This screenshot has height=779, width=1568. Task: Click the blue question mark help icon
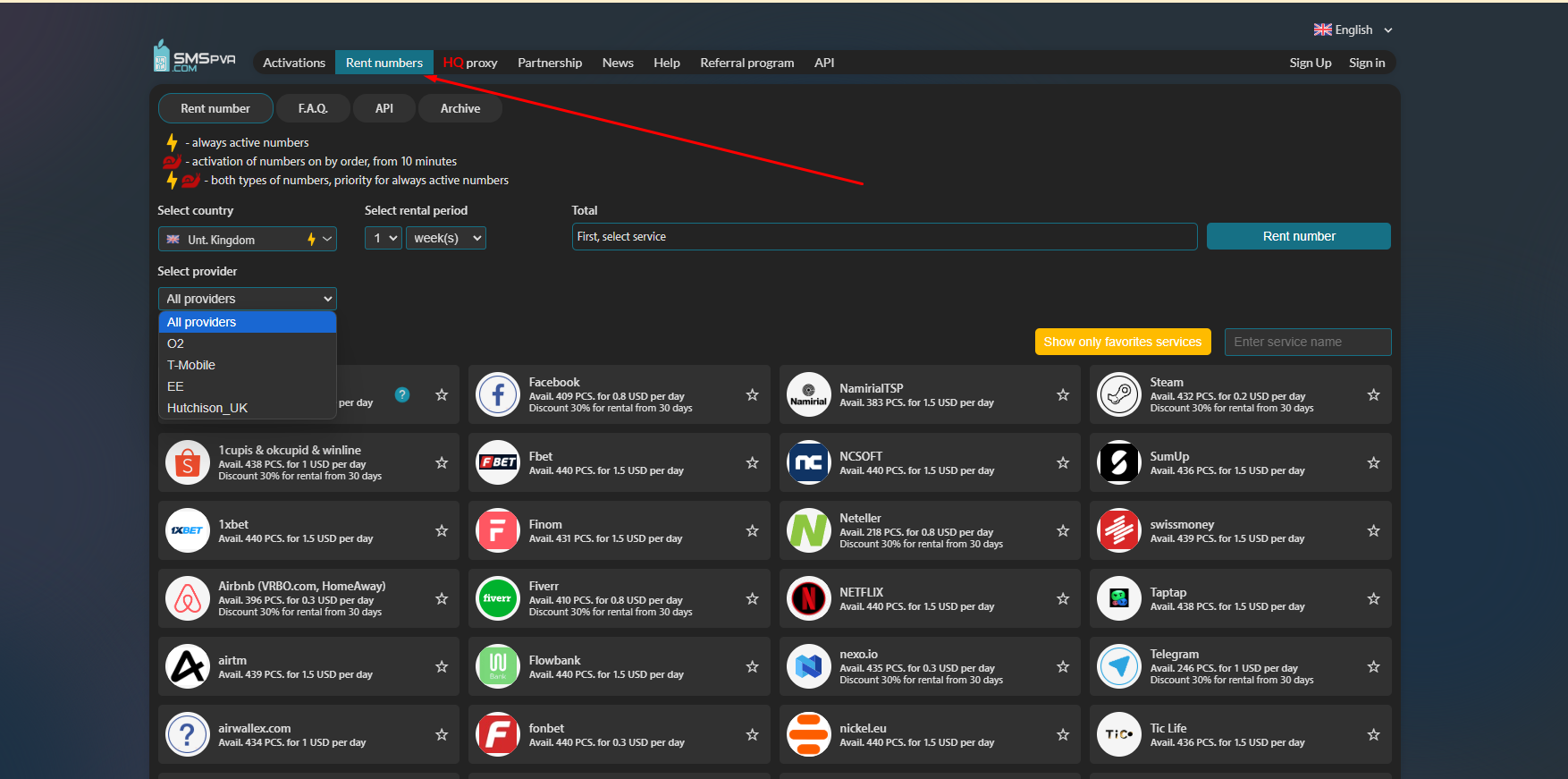click(x=402, y=394)
